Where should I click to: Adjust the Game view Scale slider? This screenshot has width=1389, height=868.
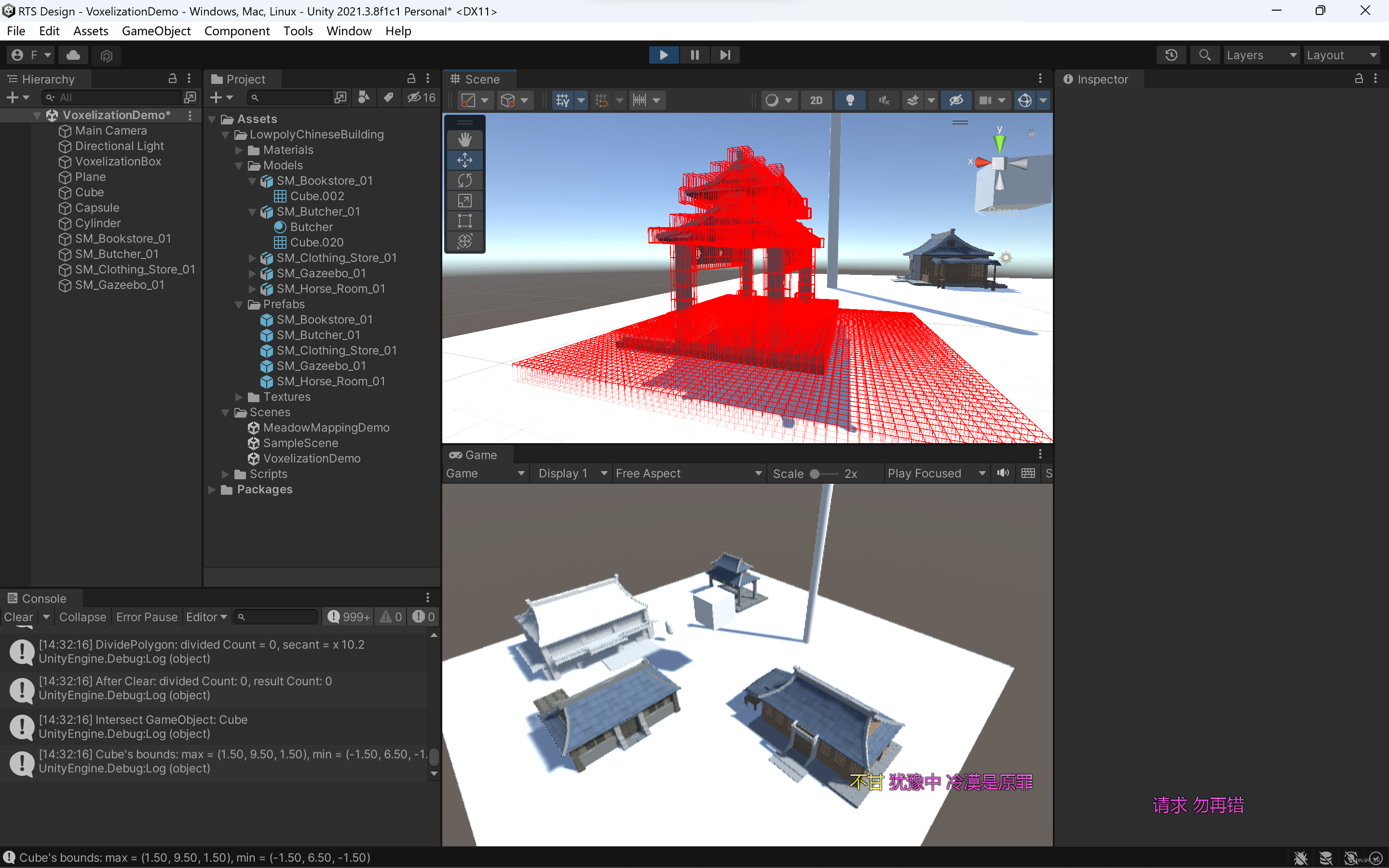point(815,474)
